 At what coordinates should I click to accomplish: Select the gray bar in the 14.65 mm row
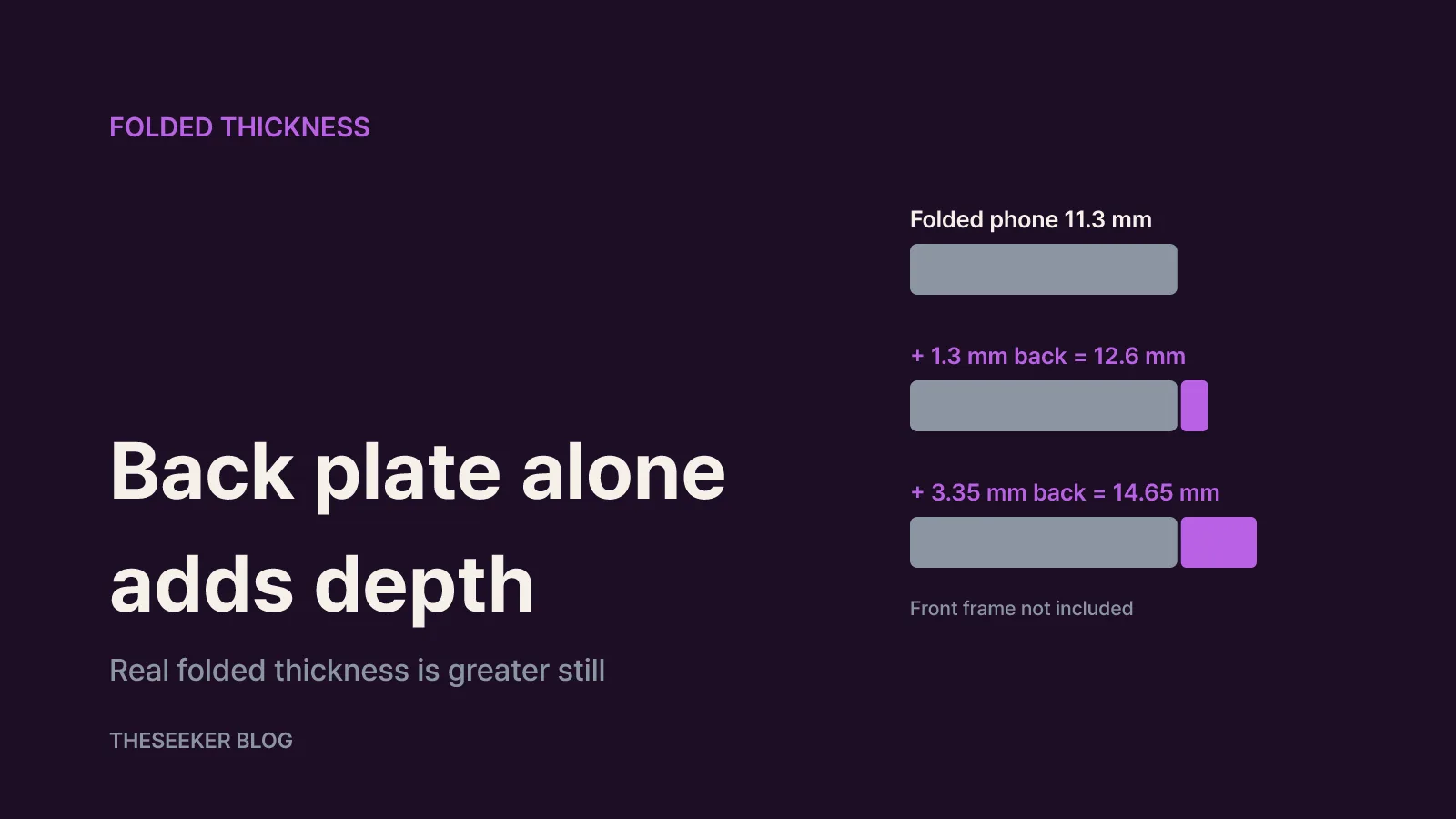tap(1044, 542)
